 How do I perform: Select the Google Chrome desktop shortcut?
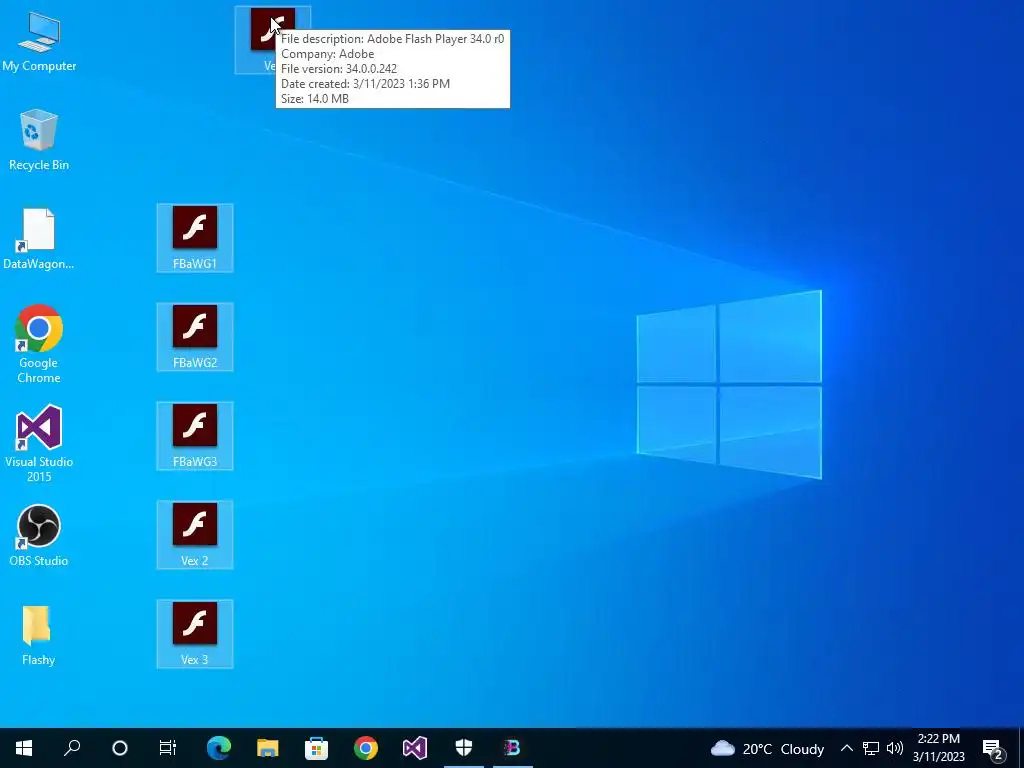pos(39,344)
